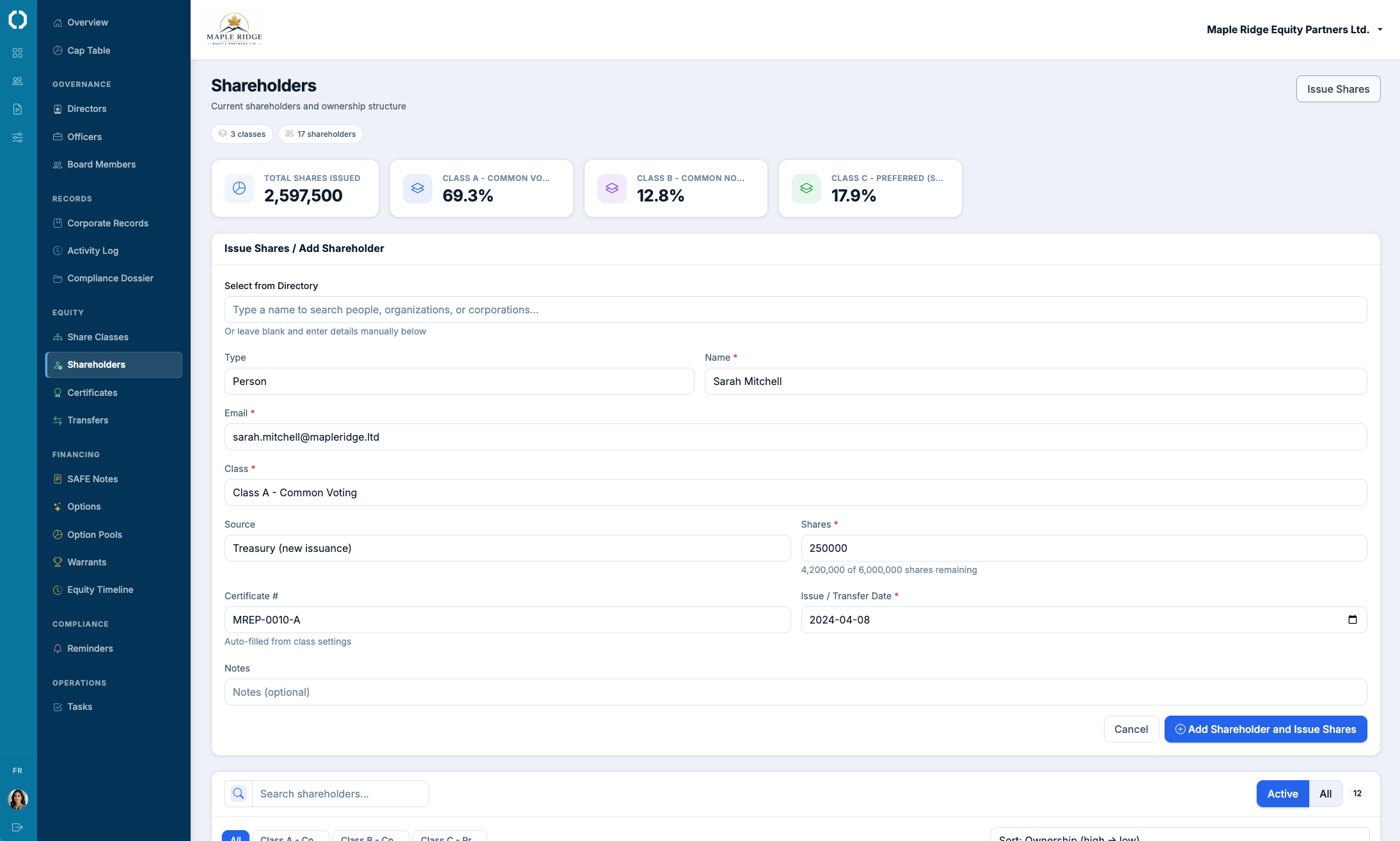Click the Class B purple layers icon
This screenshot has height=841, width=1400.
(x=612, y=188)
